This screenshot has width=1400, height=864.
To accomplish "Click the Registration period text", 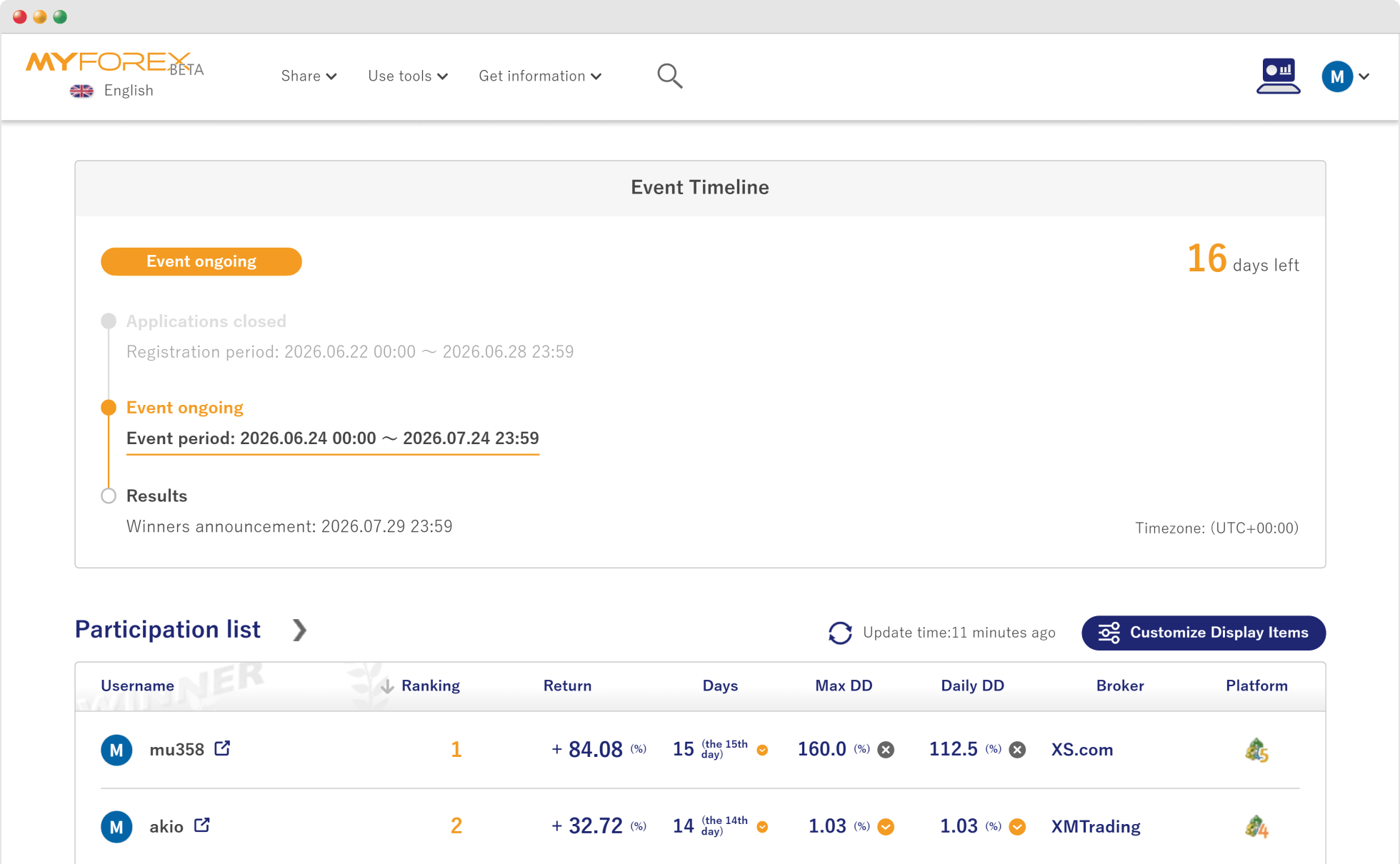I will 350,352.
